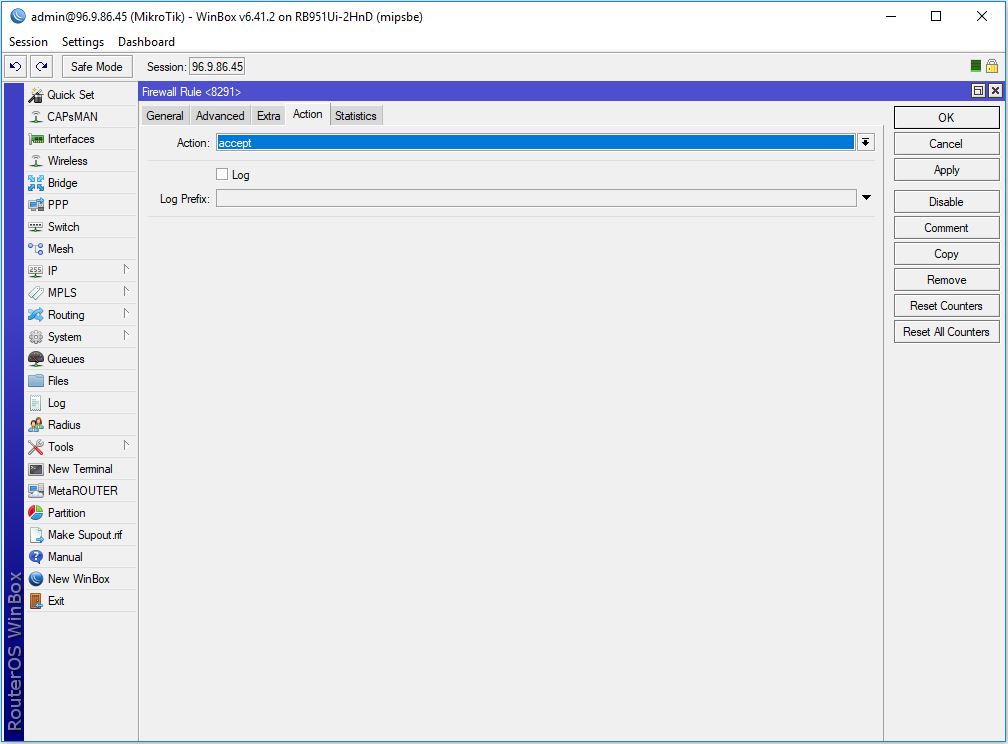The image size is (1008, 744).
Task: Click the redo arrow toolbar button
Action: coord(42,66)
